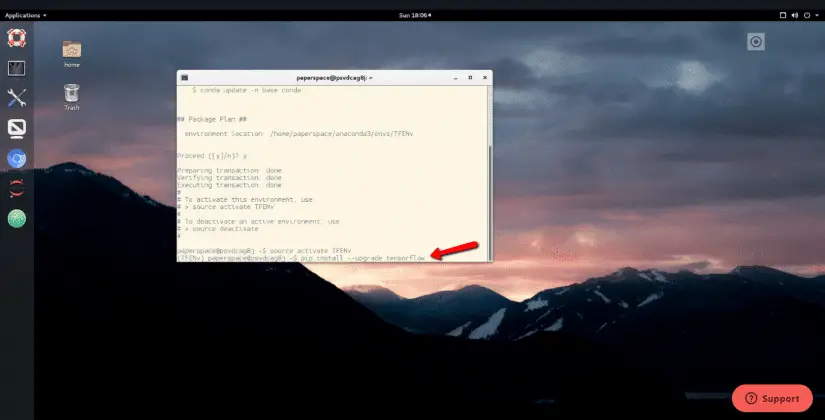Open the Trash on the desktop
825x420 pixels.
pos(72,96)
